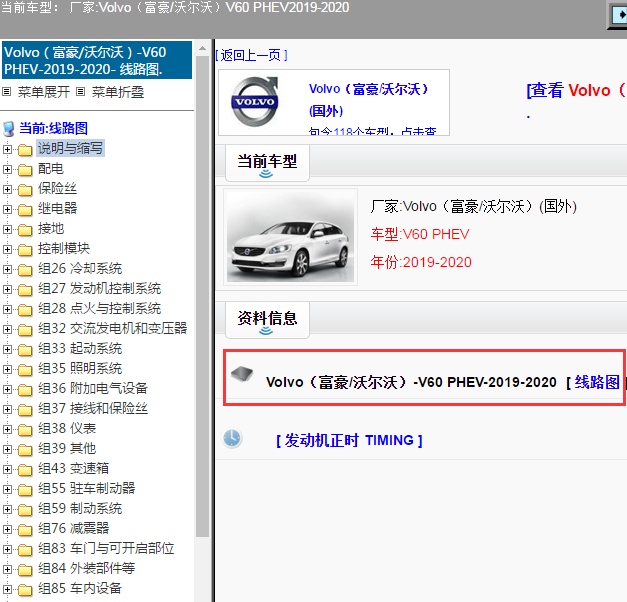Click the clock icon beside 发动机正时 TIMING
The image size is (627, 602).
(x=232, y=438)
